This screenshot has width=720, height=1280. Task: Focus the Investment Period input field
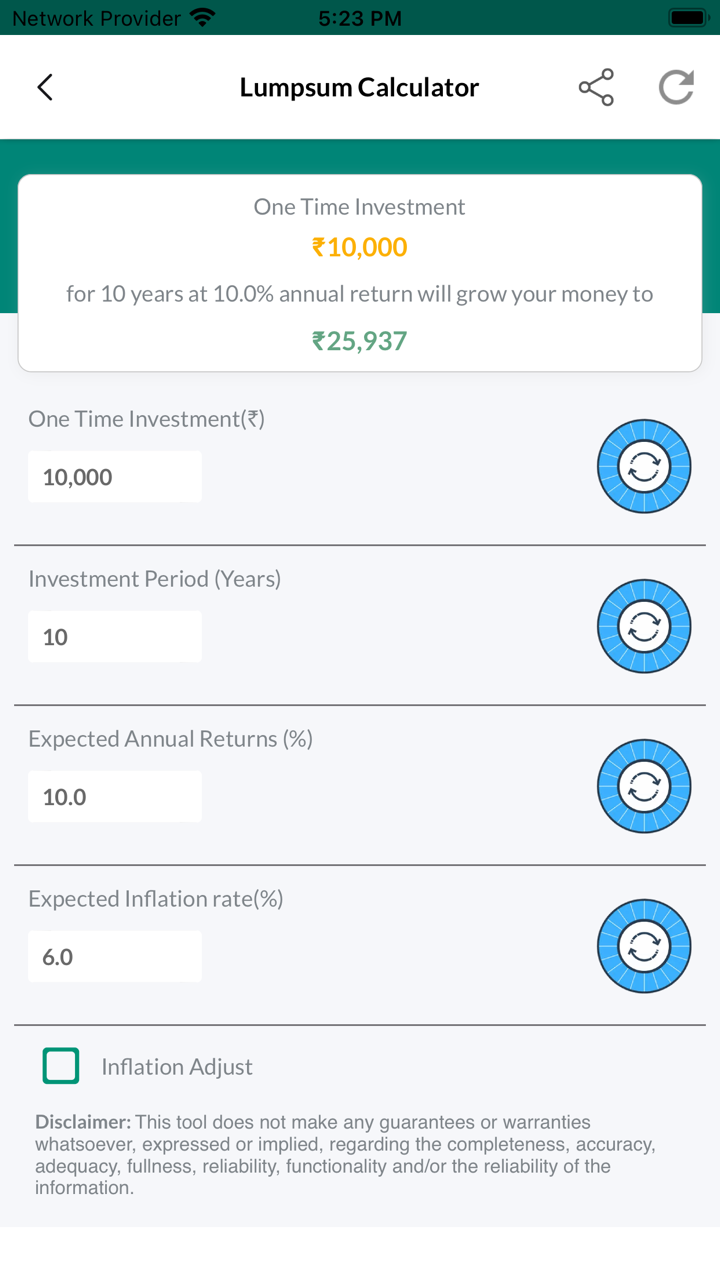tap(115, 637)
